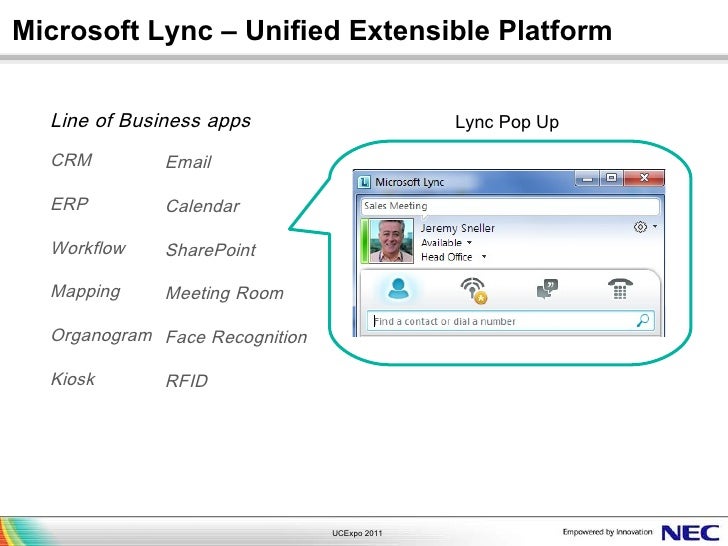728x546 pixels.
Task: Maximize the Microsoft Lync window
Action: point(611,178)
